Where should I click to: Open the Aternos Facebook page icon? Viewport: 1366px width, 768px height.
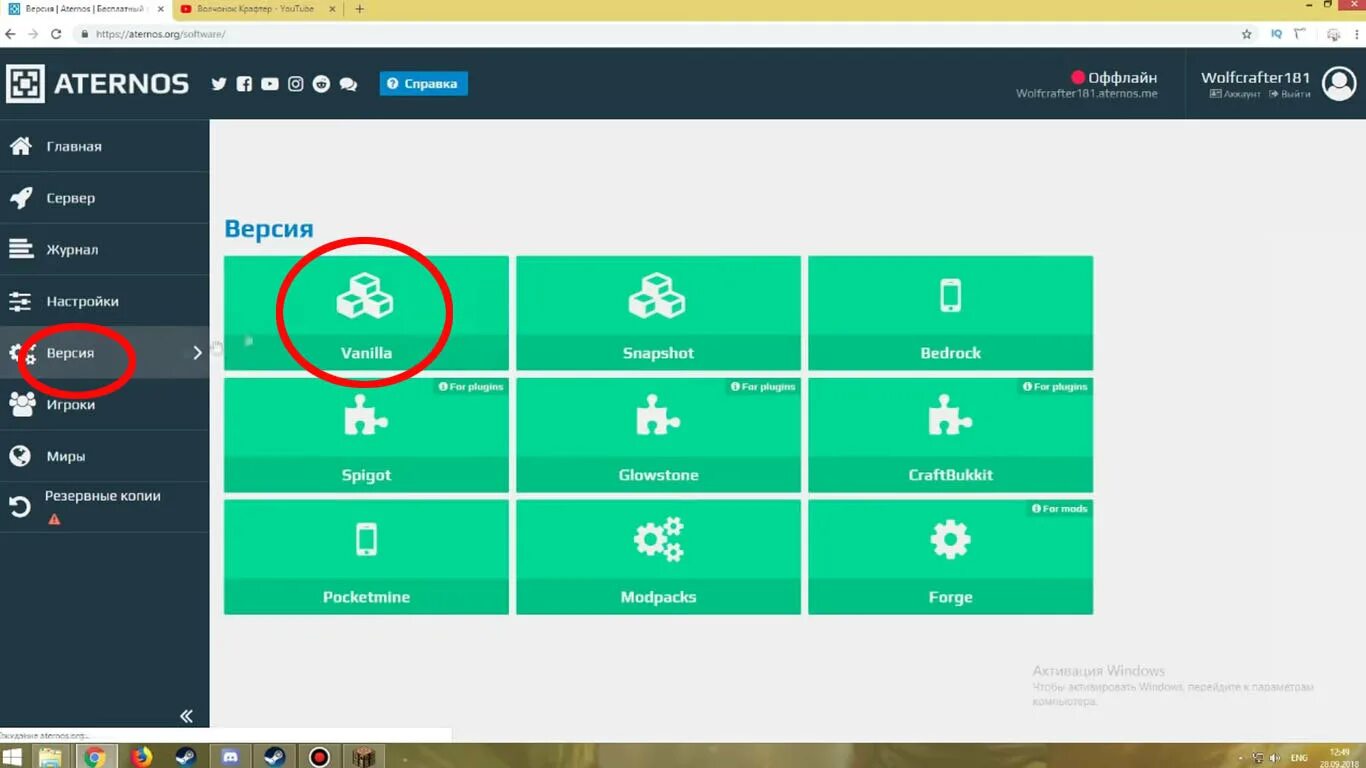(x=244, y=84)
